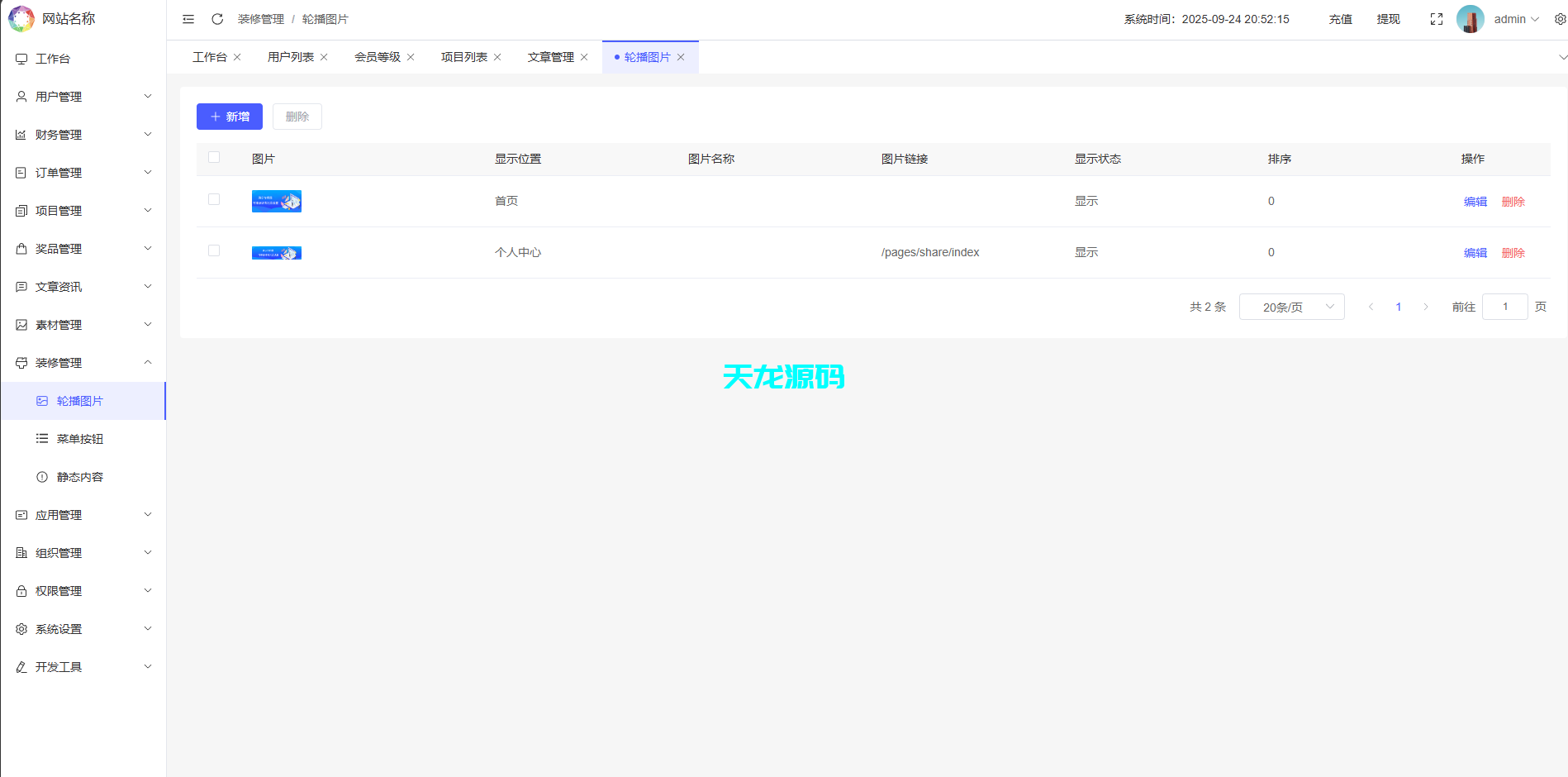Click the 新增 button
Screen dimensions: 1568x777
point(229,117)
